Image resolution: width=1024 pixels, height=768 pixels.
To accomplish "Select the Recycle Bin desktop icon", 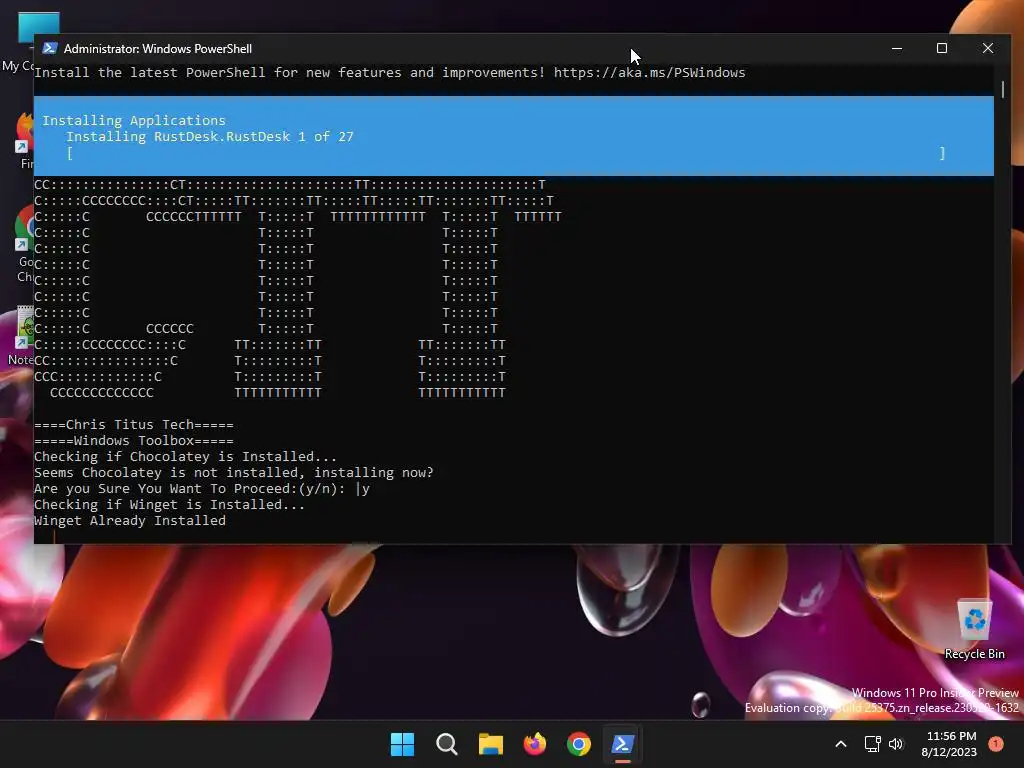I will (x=974, y=628).
